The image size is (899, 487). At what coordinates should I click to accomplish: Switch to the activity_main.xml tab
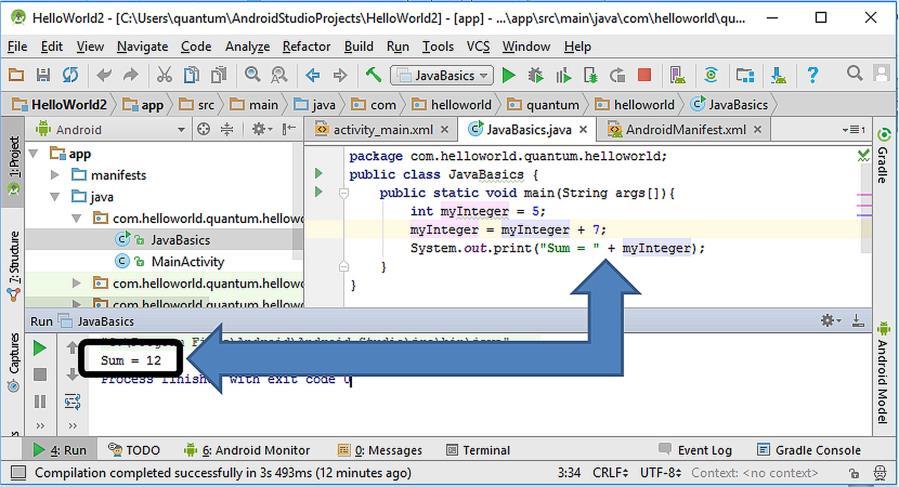coord(382,130)
